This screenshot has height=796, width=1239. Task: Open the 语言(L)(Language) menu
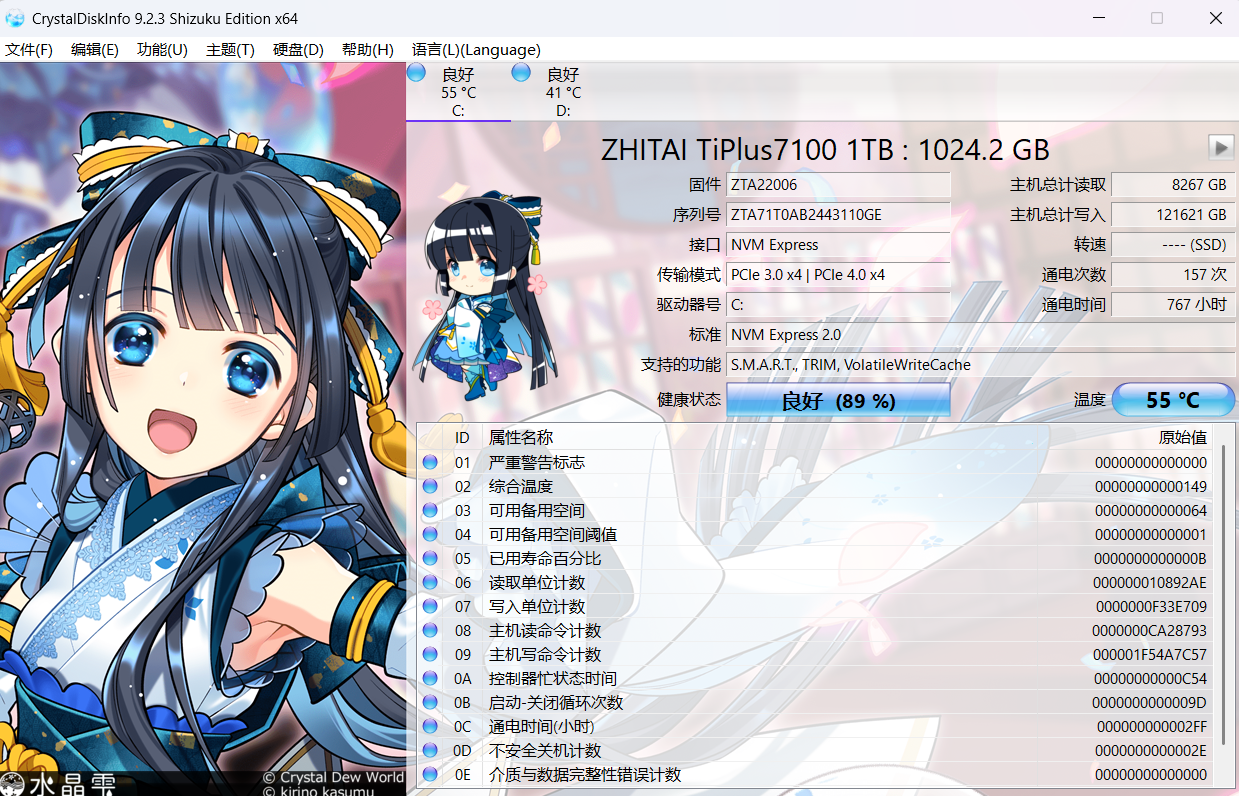pyautogui.click(x=476, y=50)
